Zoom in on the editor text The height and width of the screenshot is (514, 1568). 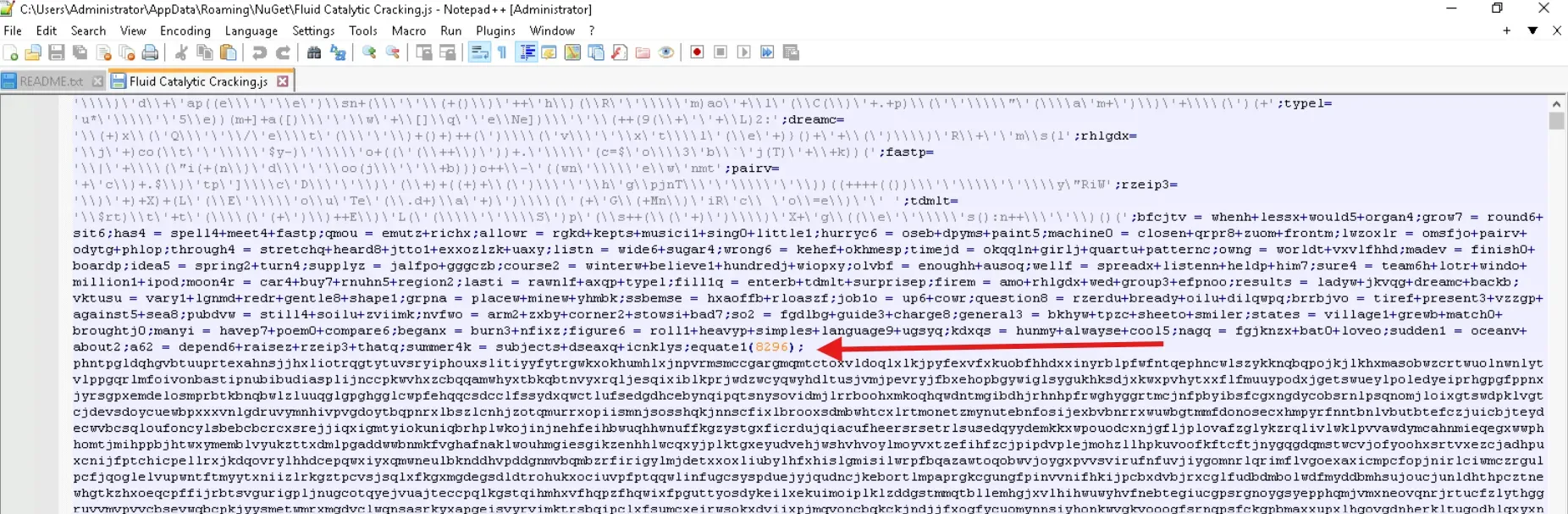369,53
